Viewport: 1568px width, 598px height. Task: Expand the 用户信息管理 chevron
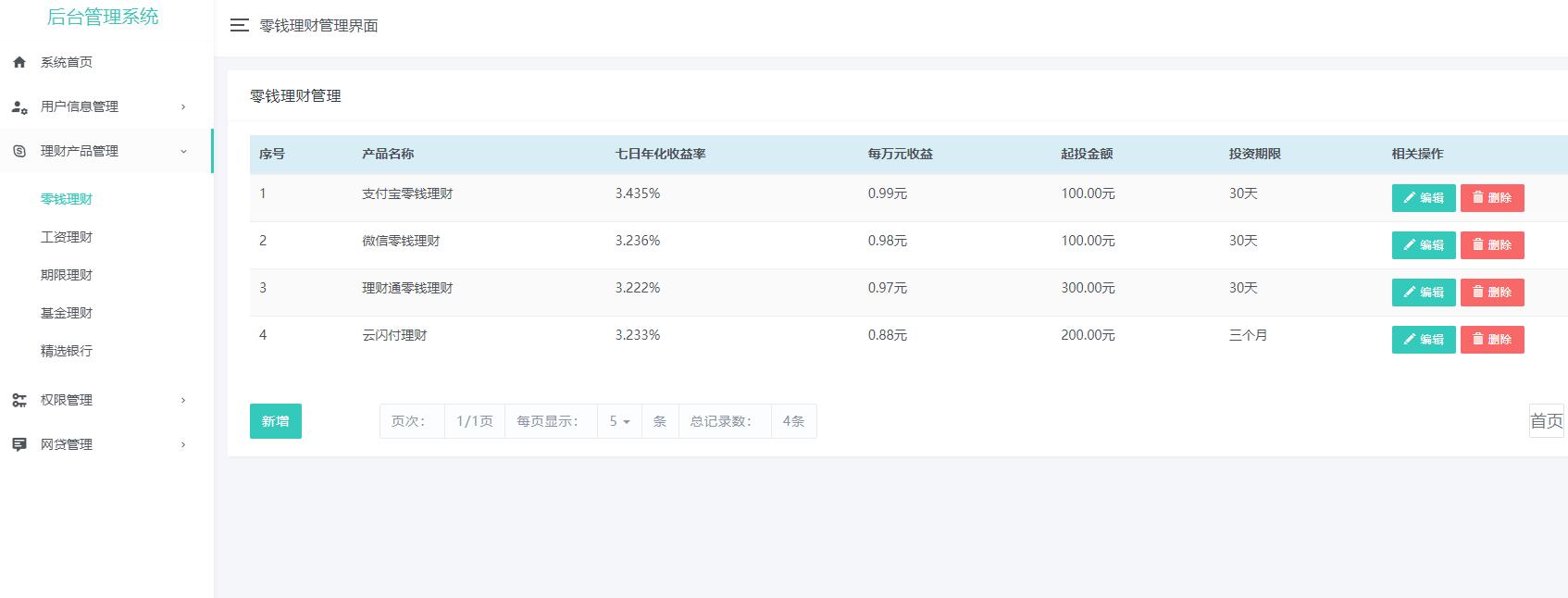(183, 106)
